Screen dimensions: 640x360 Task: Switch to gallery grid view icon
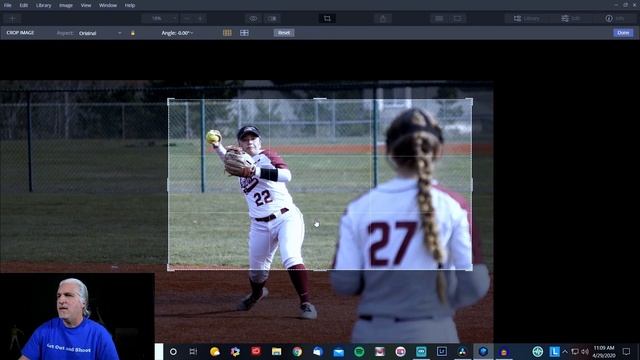click(x=439, y=19)
